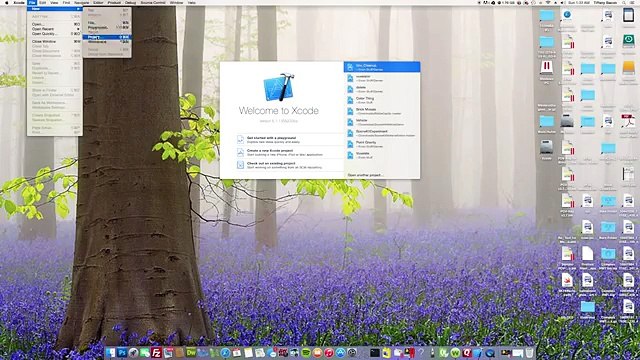This screenshot has height=360, width=640.
Task: Open iTunes from the Dock
Action: [x=329, y=353]
